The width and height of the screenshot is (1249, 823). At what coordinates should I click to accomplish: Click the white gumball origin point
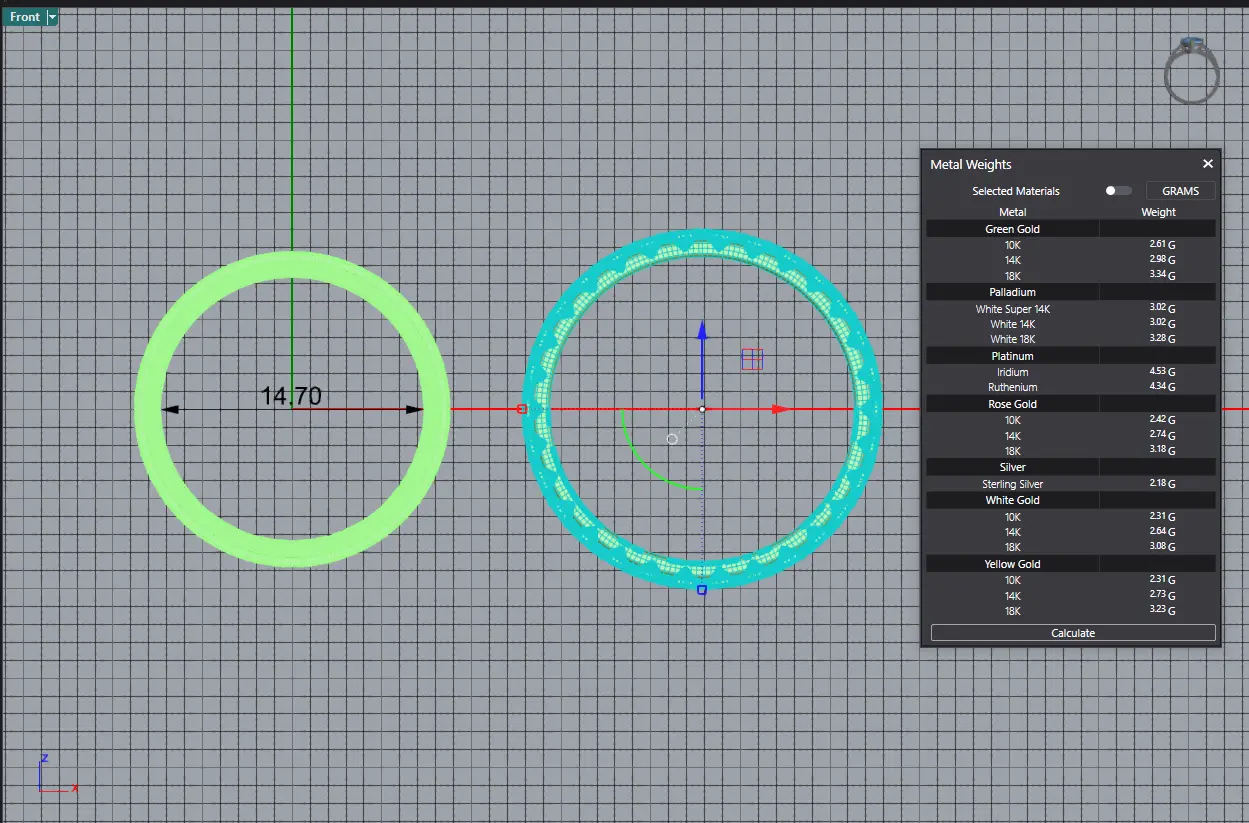point(702,409)
